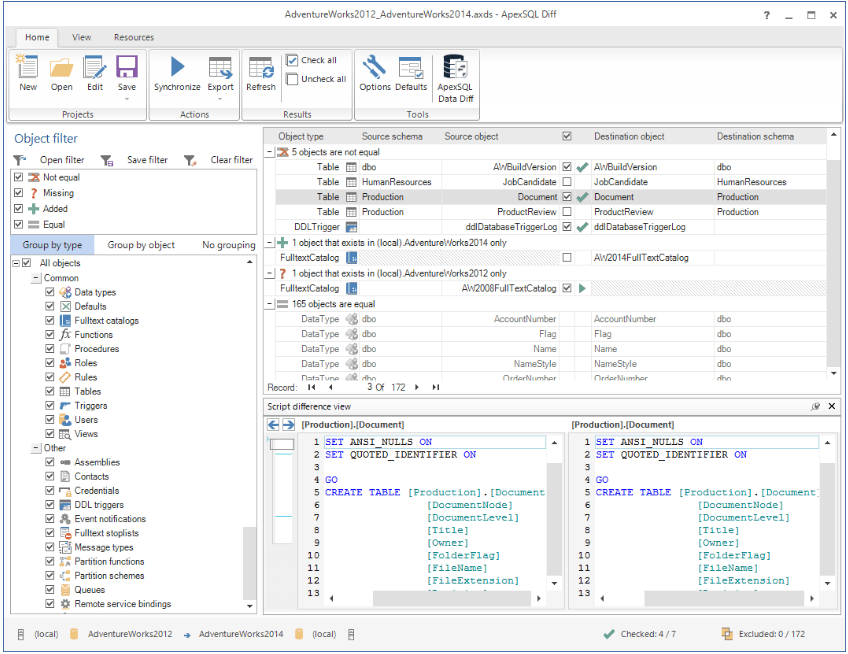Click the AW2008FullTextCatalog sync direction arrow
The width and height of the screenshot is (848, 654).
(x=582, y=288)
